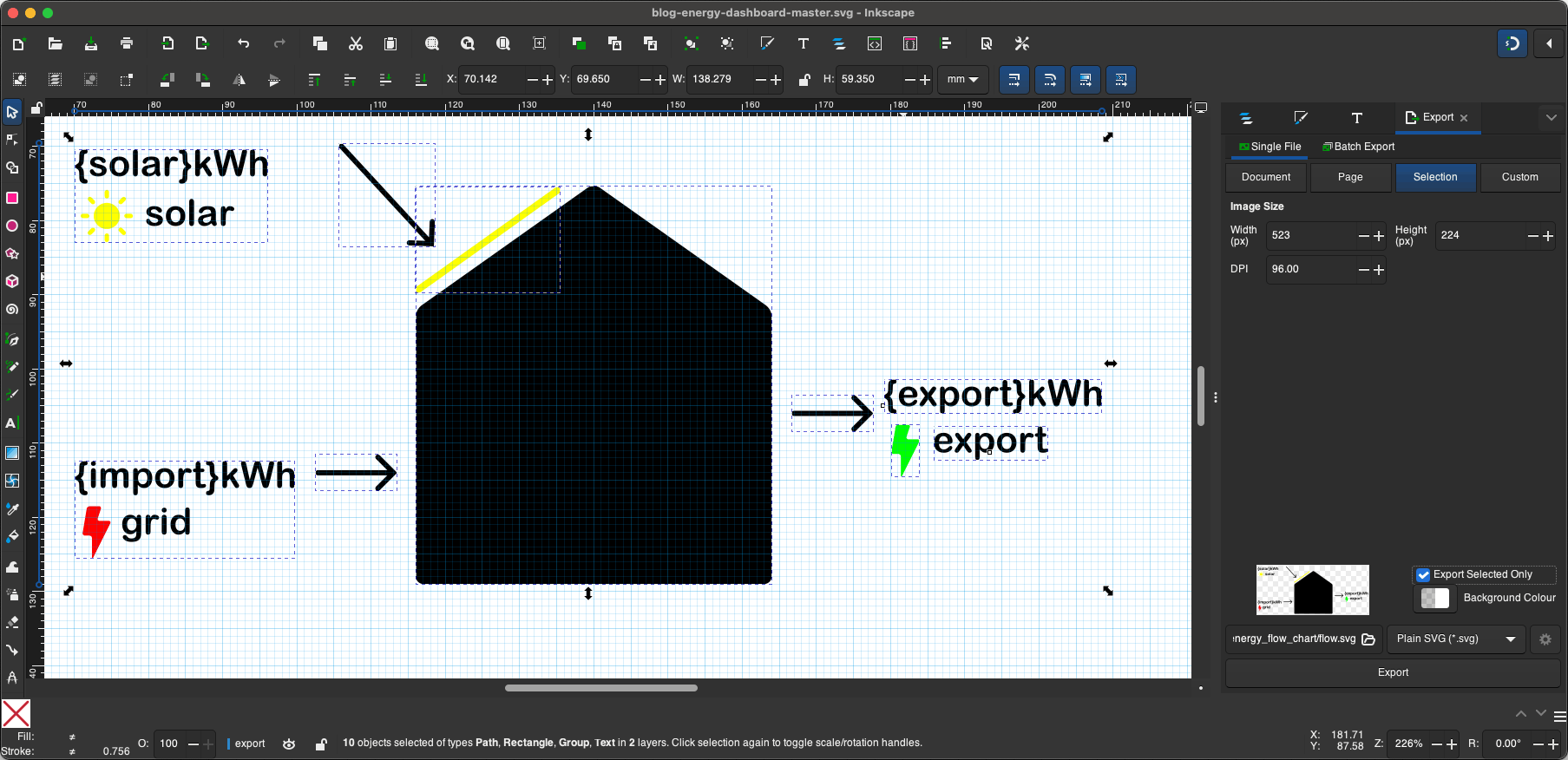
Task: Click the Custom export area button
Action: pyautogui.click(x=1520, y=177)
